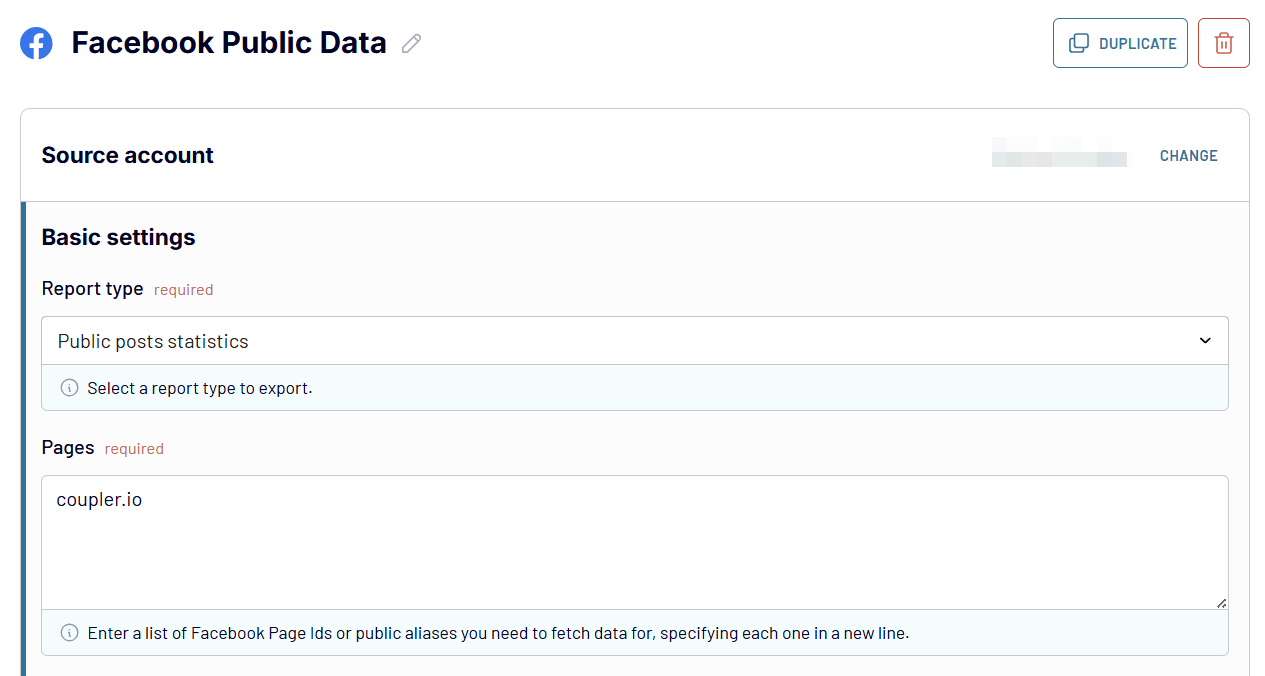
Task: Open the Report type dropdown
Action: [633, 340]
